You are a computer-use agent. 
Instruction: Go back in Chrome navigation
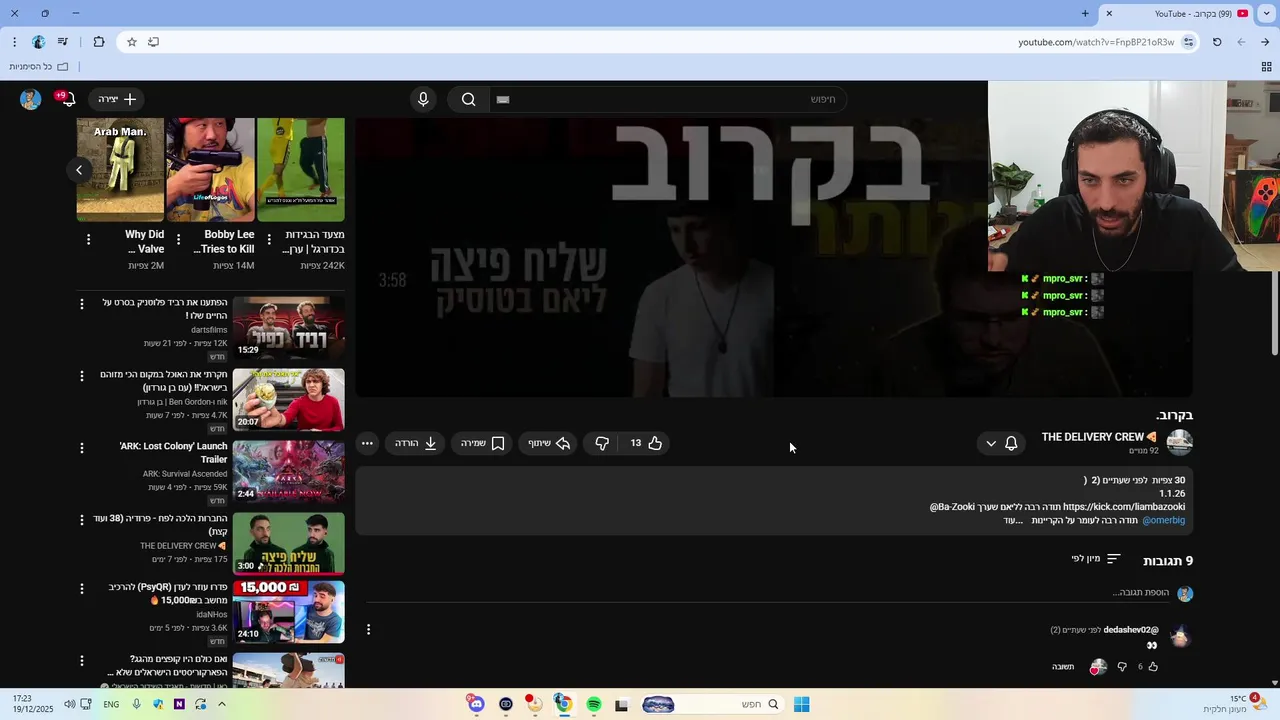pos(1265,42)
